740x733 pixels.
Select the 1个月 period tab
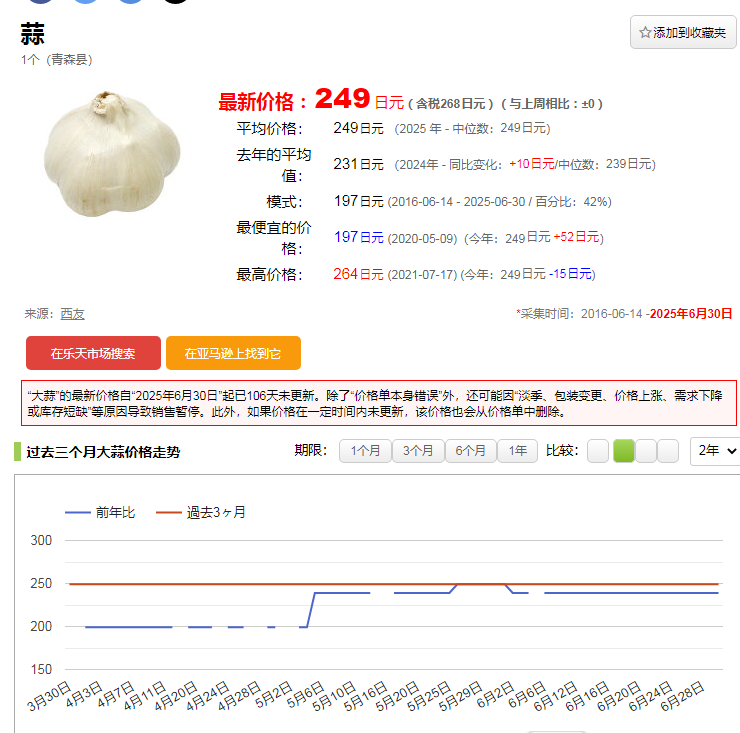click(365, 451)
